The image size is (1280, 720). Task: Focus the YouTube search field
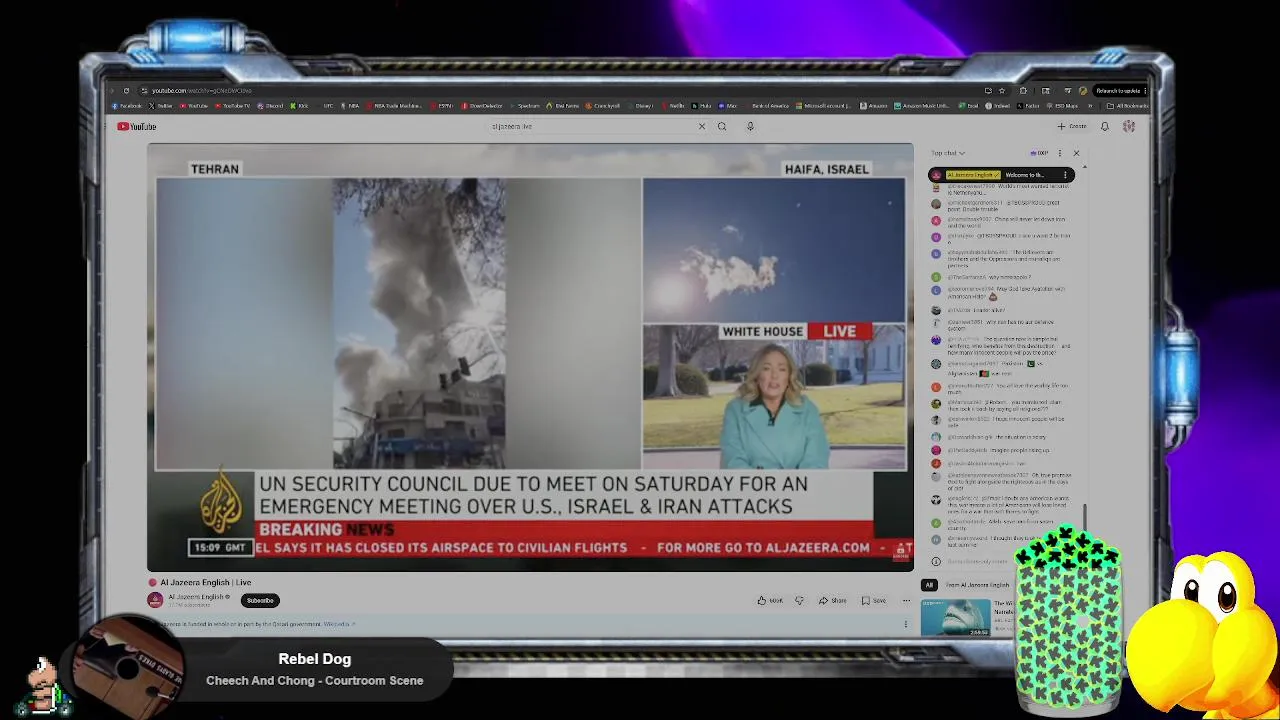[x=590, y=126]
